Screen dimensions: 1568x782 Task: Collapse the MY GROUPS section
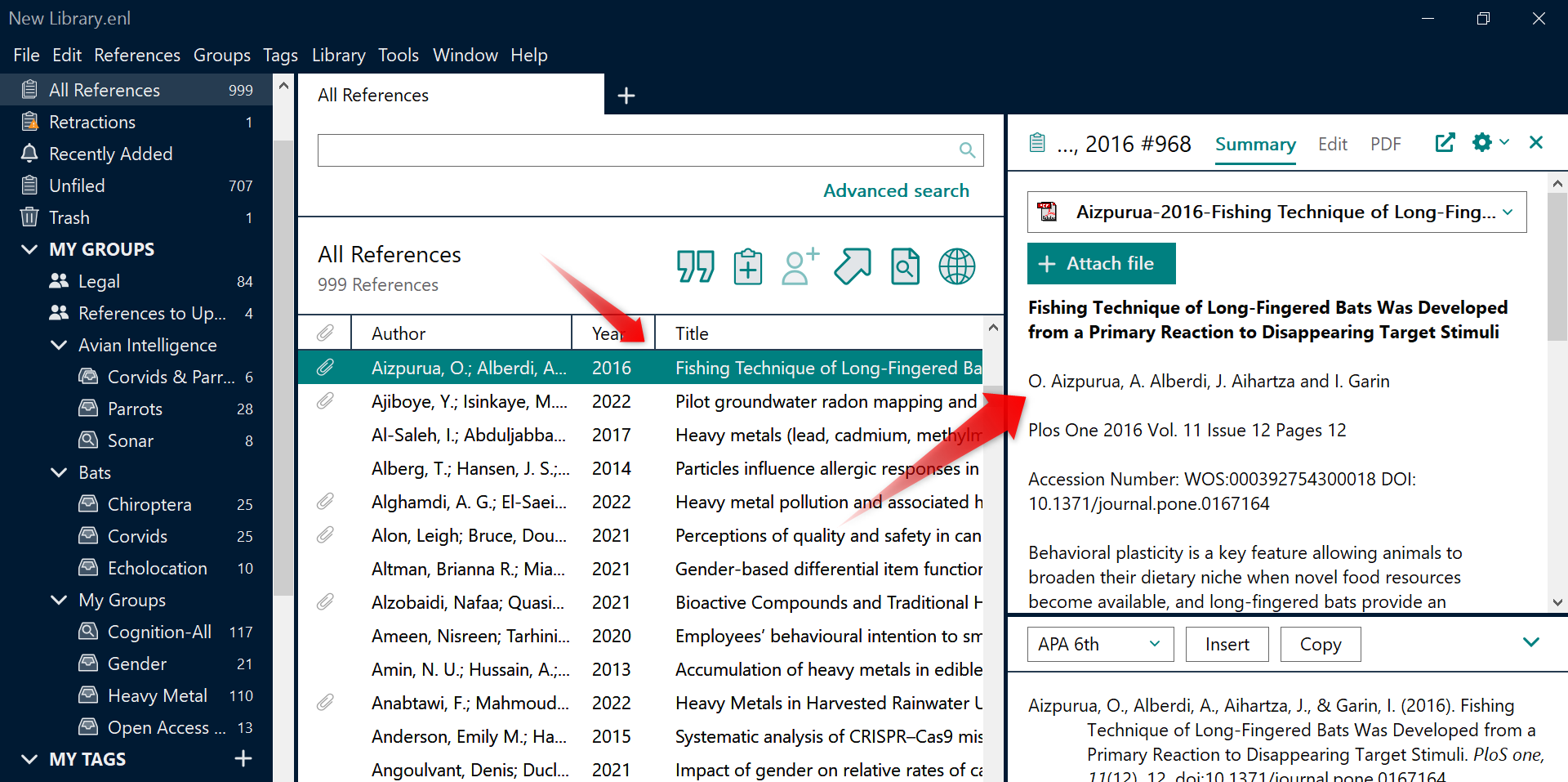point(29,249)
